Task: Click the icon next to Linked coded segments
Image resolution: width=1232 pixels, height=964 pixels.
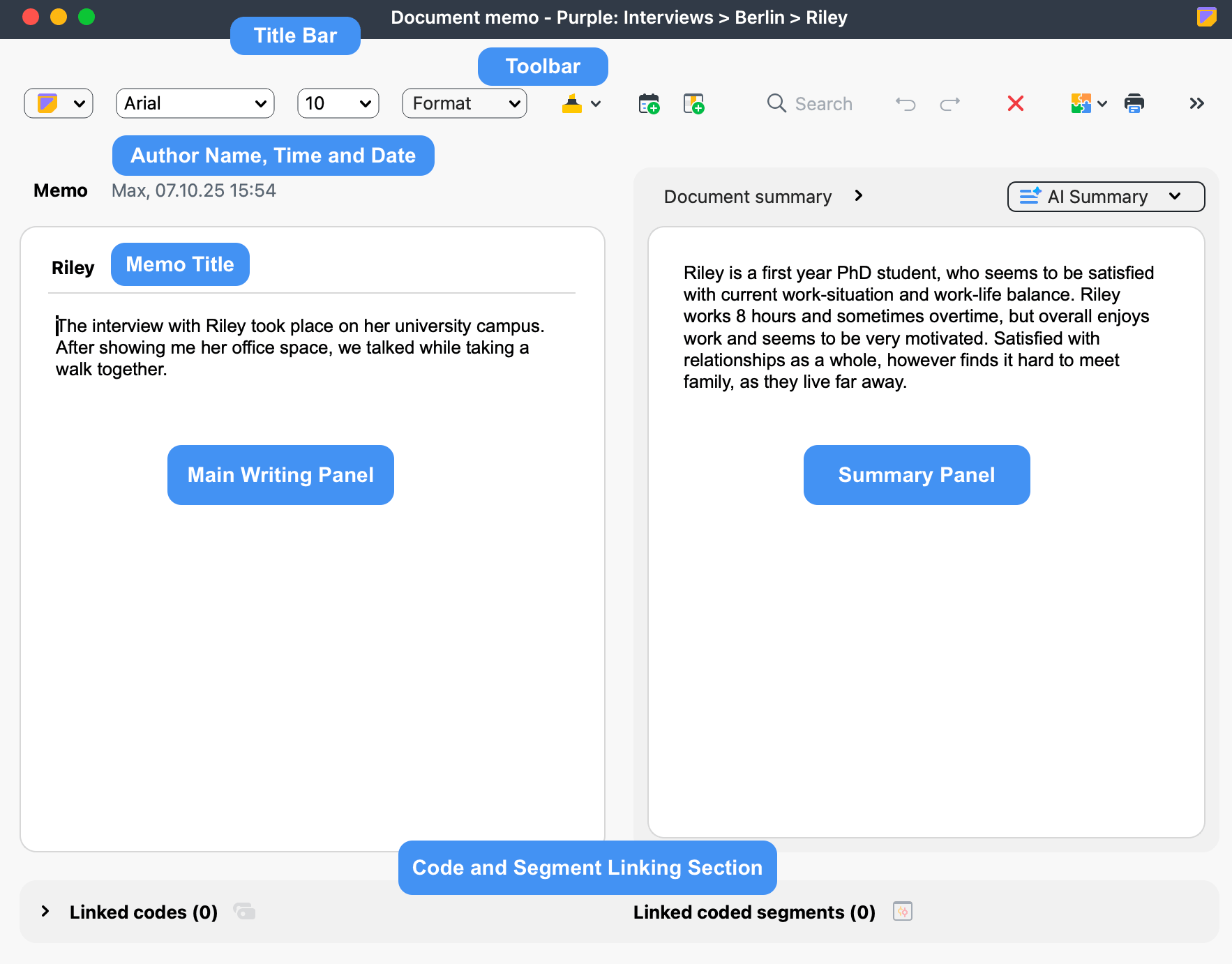Action: click(x=902, y=912)
